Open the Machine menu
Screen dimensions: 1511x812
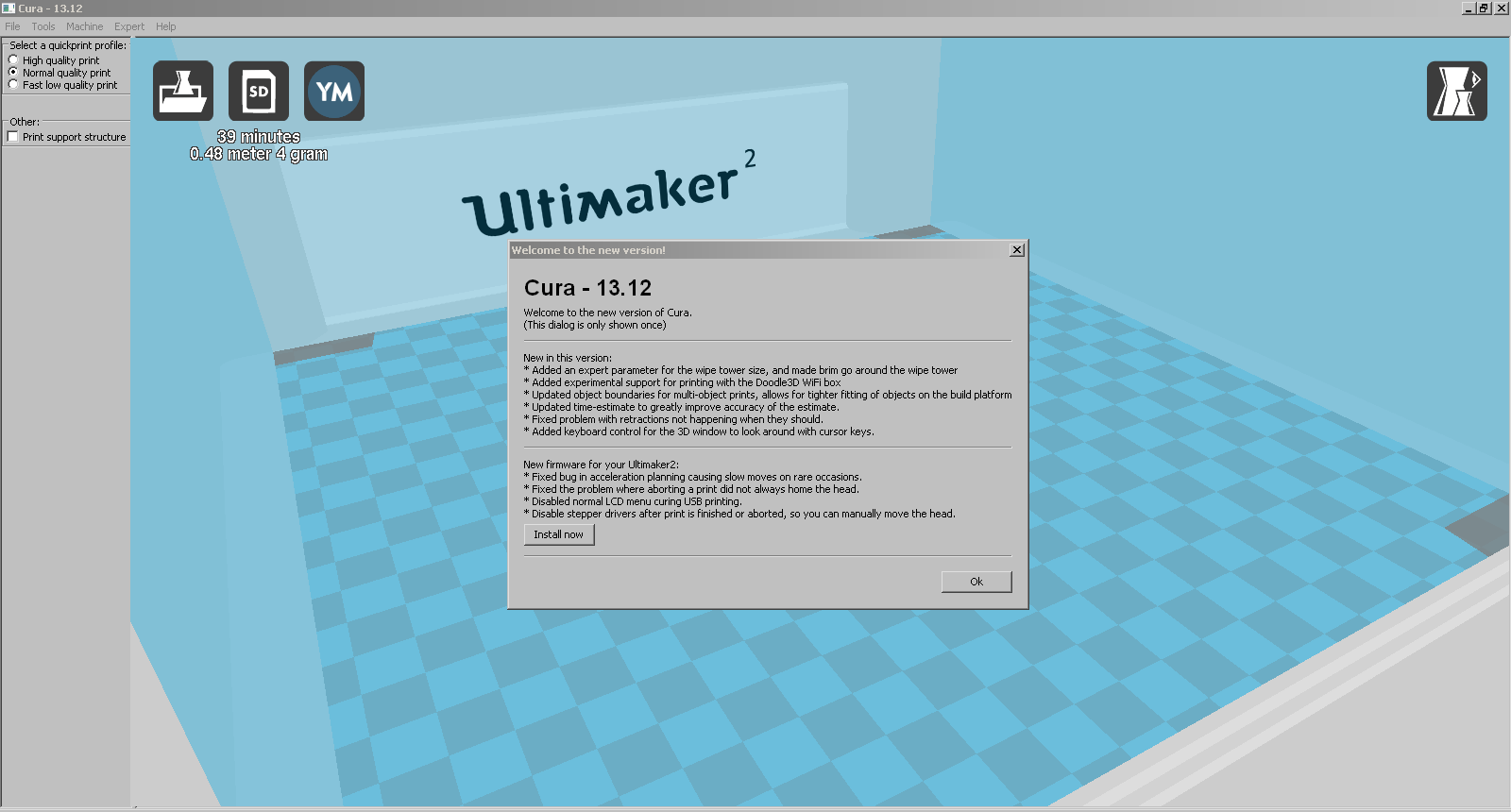click(x=84, y=26)
